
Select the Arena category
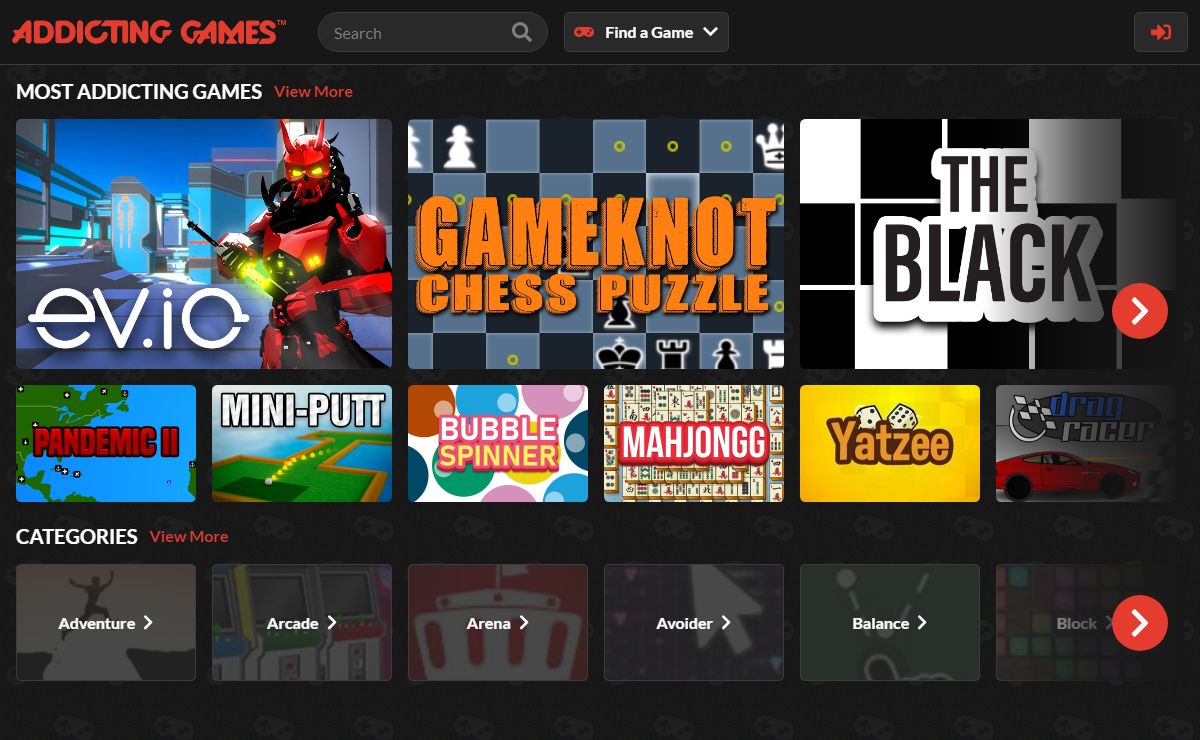click(x=498, y=622)
